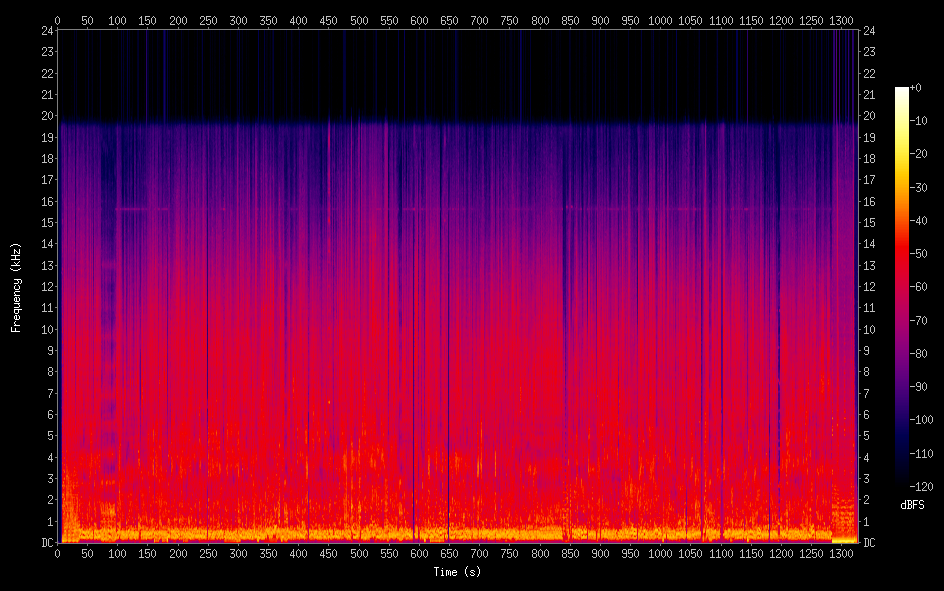Click the "24" label on the left frequency axis
Image resolution: width=944 pixels, height=591 pixels.
[46, 30]
